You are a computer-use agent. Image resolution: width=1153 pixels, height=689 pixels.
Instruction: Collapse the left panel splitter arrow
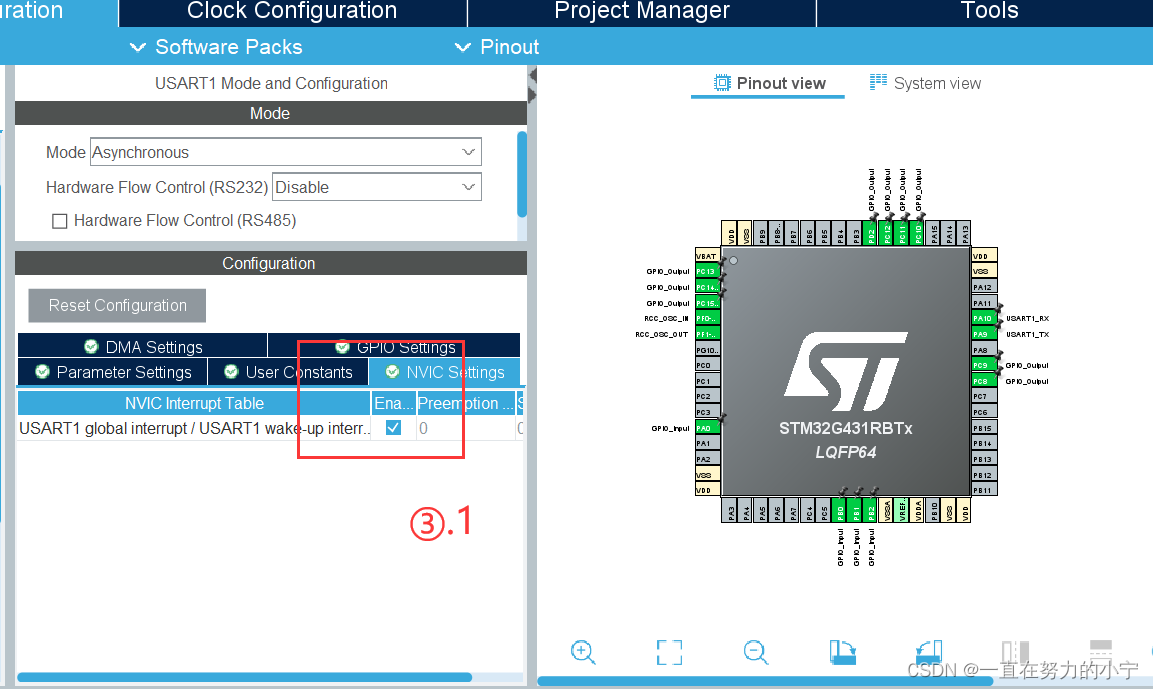coord(532,75)
